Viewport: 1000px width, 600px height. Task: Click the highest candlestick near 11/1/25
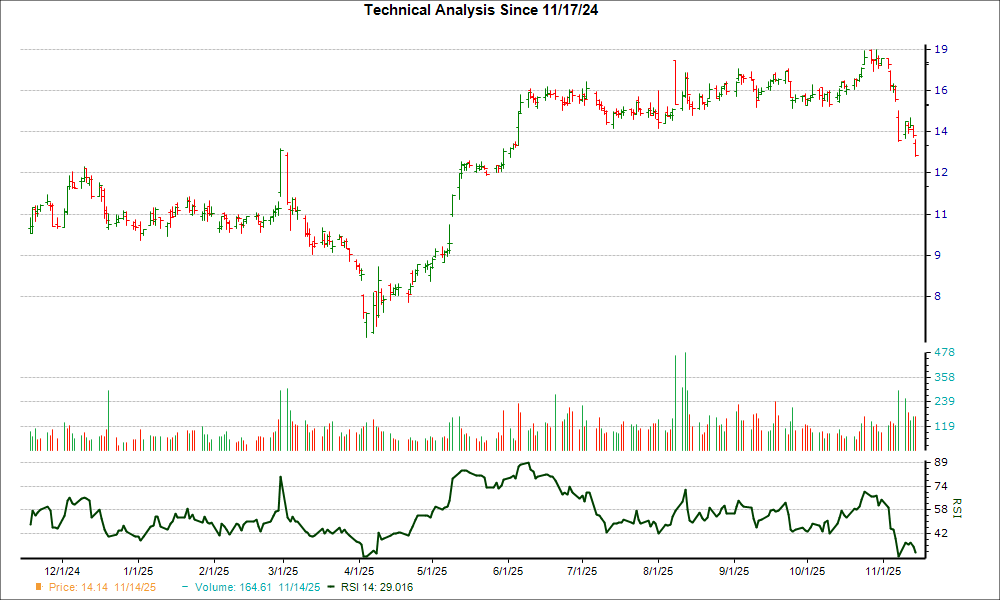[x=869, y=55]
